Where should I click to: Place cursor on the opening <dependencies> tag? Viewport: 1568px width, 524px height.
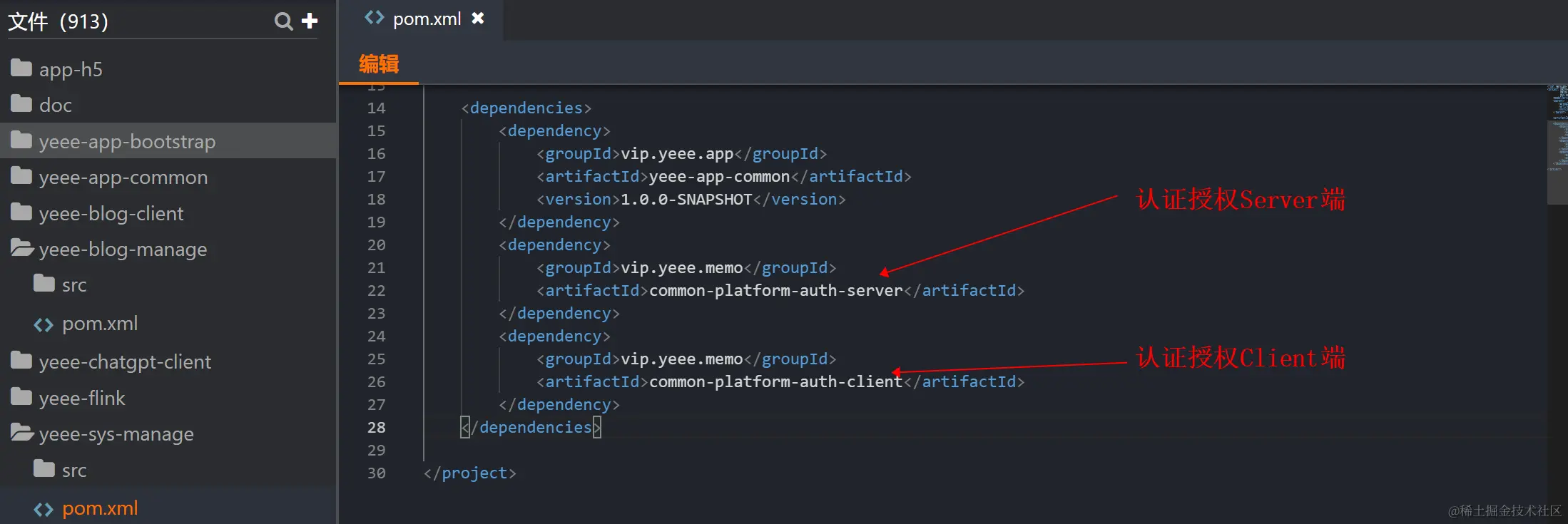tap(526, 108)
